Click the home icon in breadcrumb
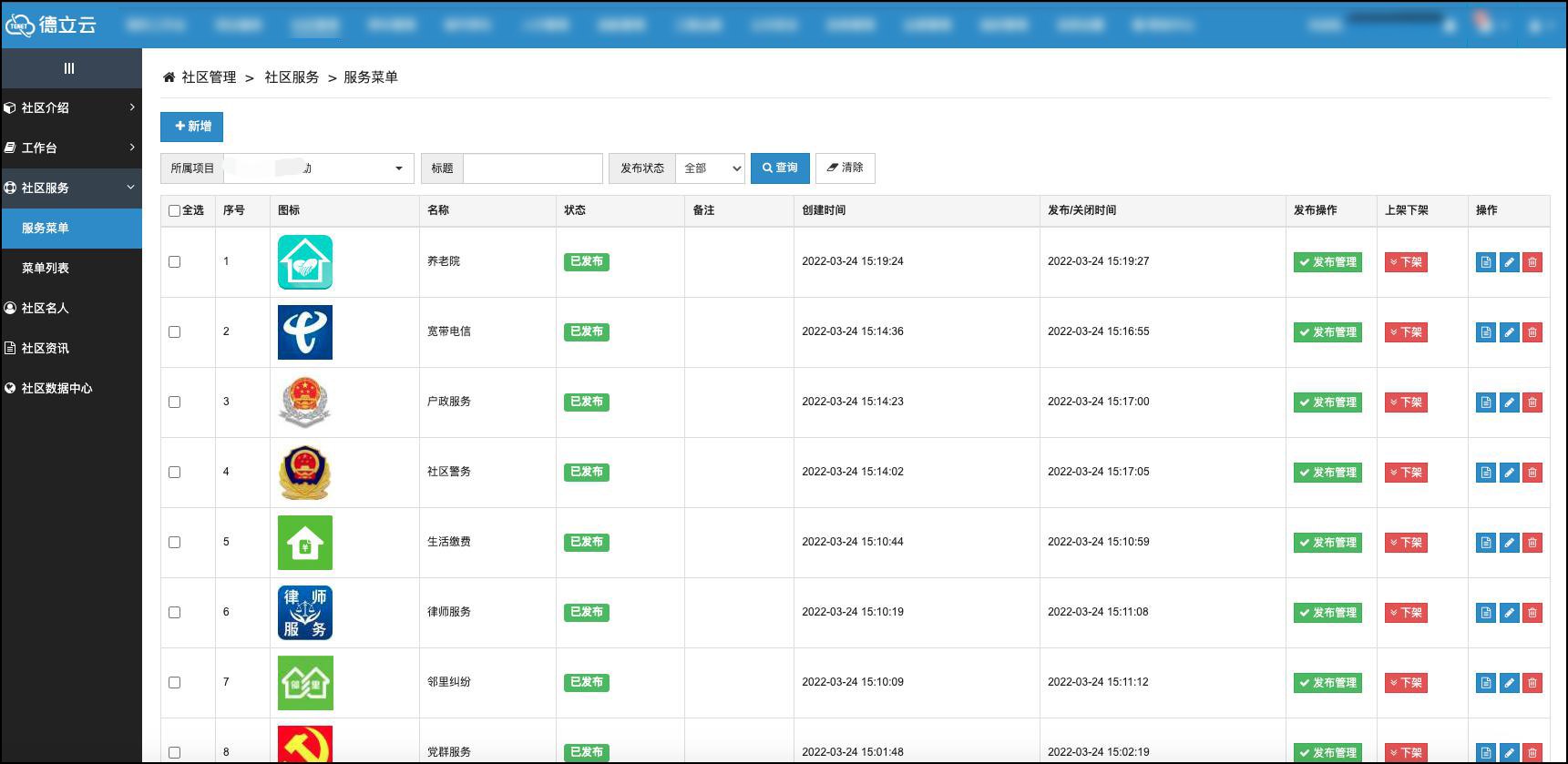 (x=169, y=77)
